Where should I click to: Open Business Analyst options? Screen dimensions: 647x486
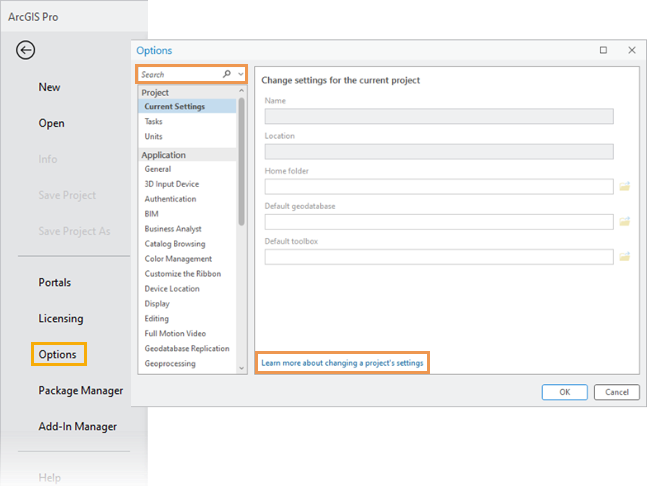tap(173, 229)
